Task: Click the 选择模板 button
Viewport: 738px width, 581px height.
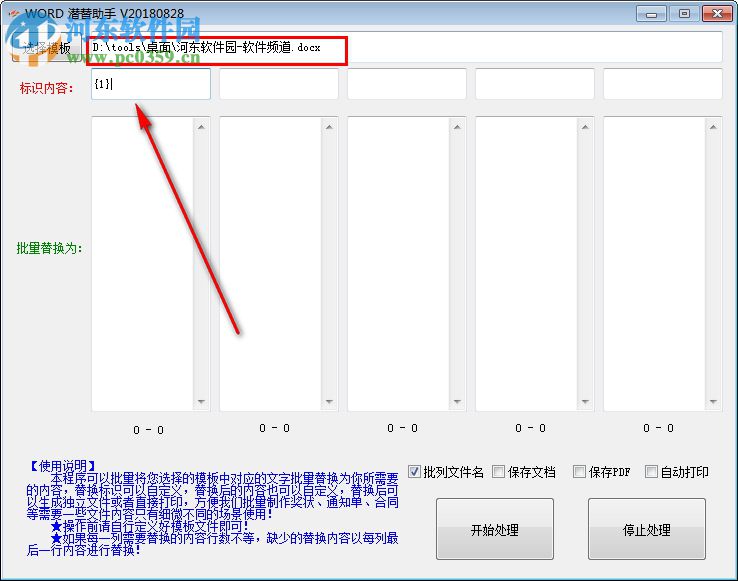Action: coord(47,48)
